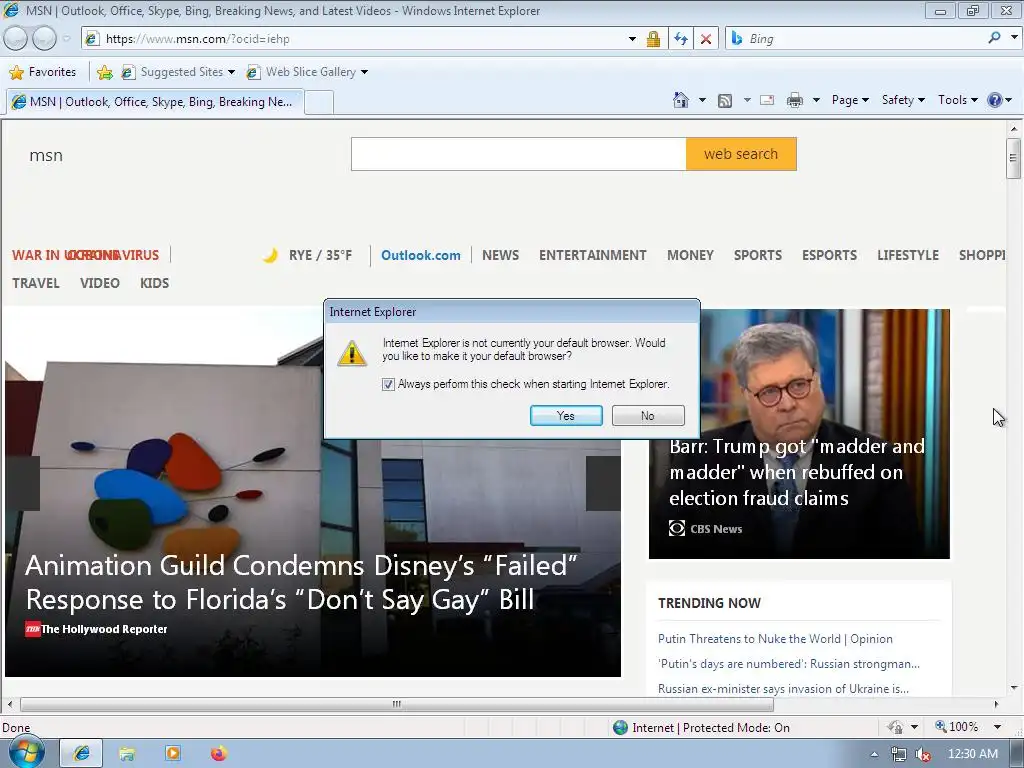
Task: Expand the feeds dropdown arrow
Action: (x=746, y=100)
